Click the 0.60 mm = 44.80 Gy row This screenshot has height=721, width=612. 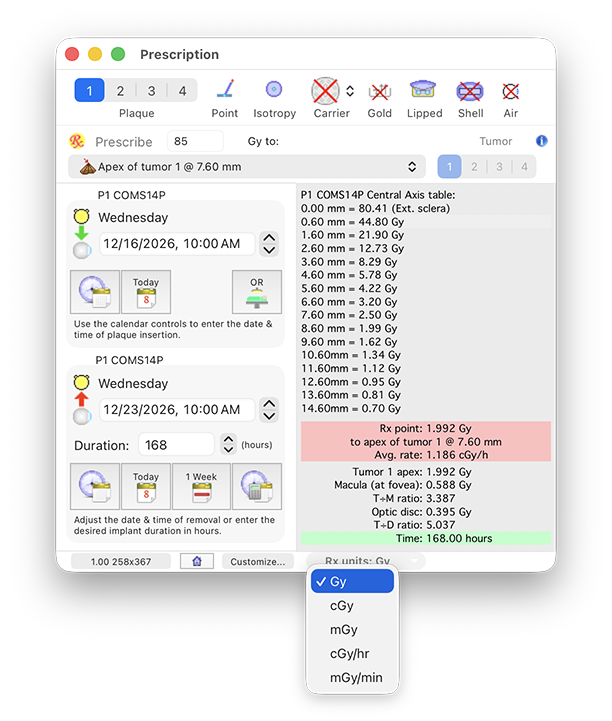pos(426,222)
